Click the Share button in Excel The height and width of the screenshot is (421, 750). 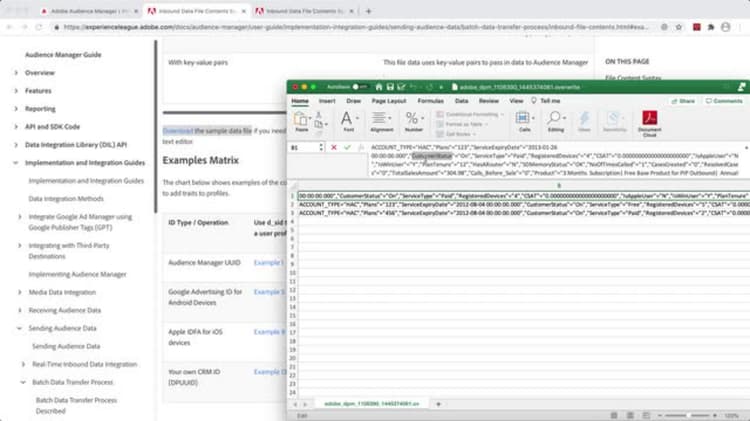click(x=683, y=101)
